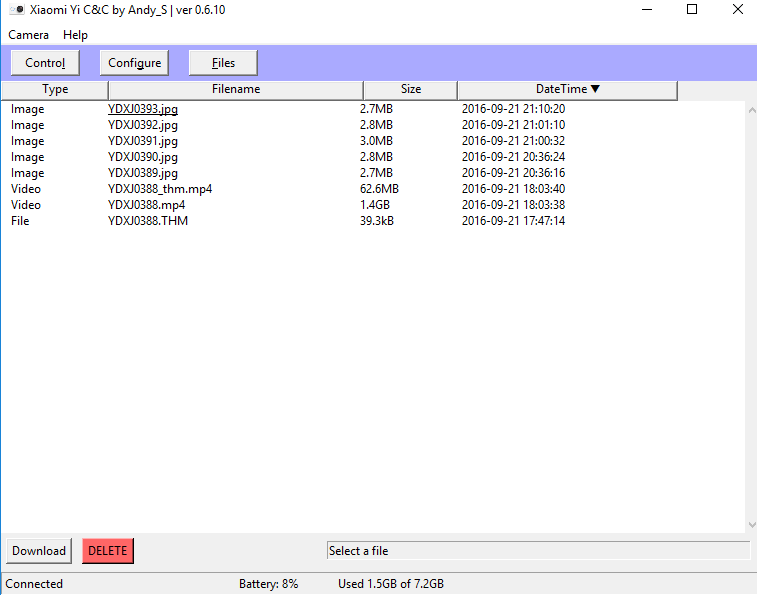This screenshot has width=757, height=595.
Task: Click the scrollbar down arrow
Action: pos(752,524)
